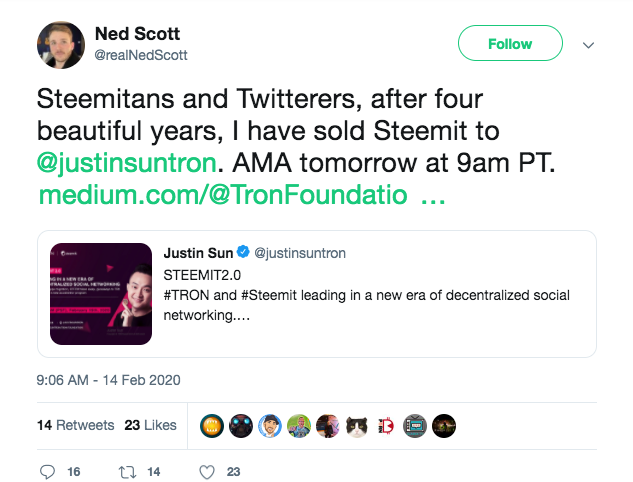Follow Ned Scott
Image resolution: width=633 pixels, height=482 pixels.
point(510,43)
